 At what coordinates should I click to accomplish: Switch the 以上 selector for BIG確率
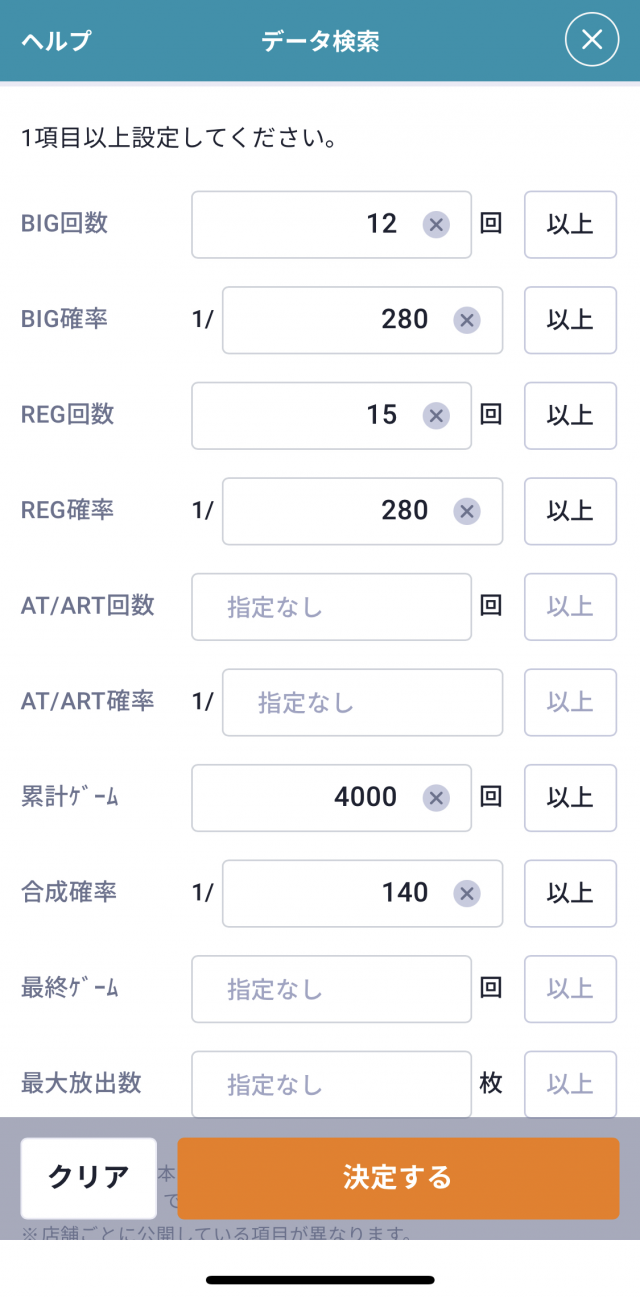pos(570,320)
